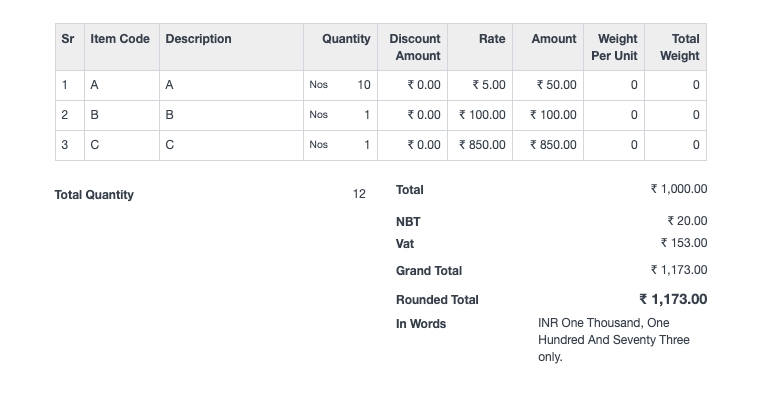Click item code A in row 1
The image size is (760, 407).
point(95,85)
